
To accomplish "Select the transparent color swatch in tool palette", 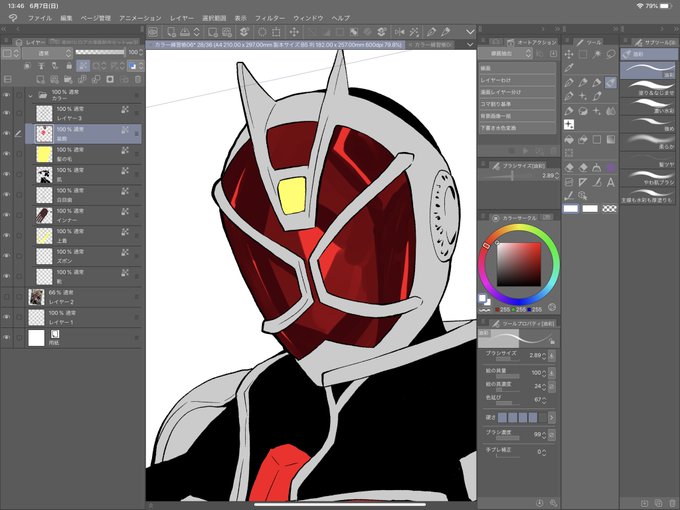I will [x=609, y=209].
